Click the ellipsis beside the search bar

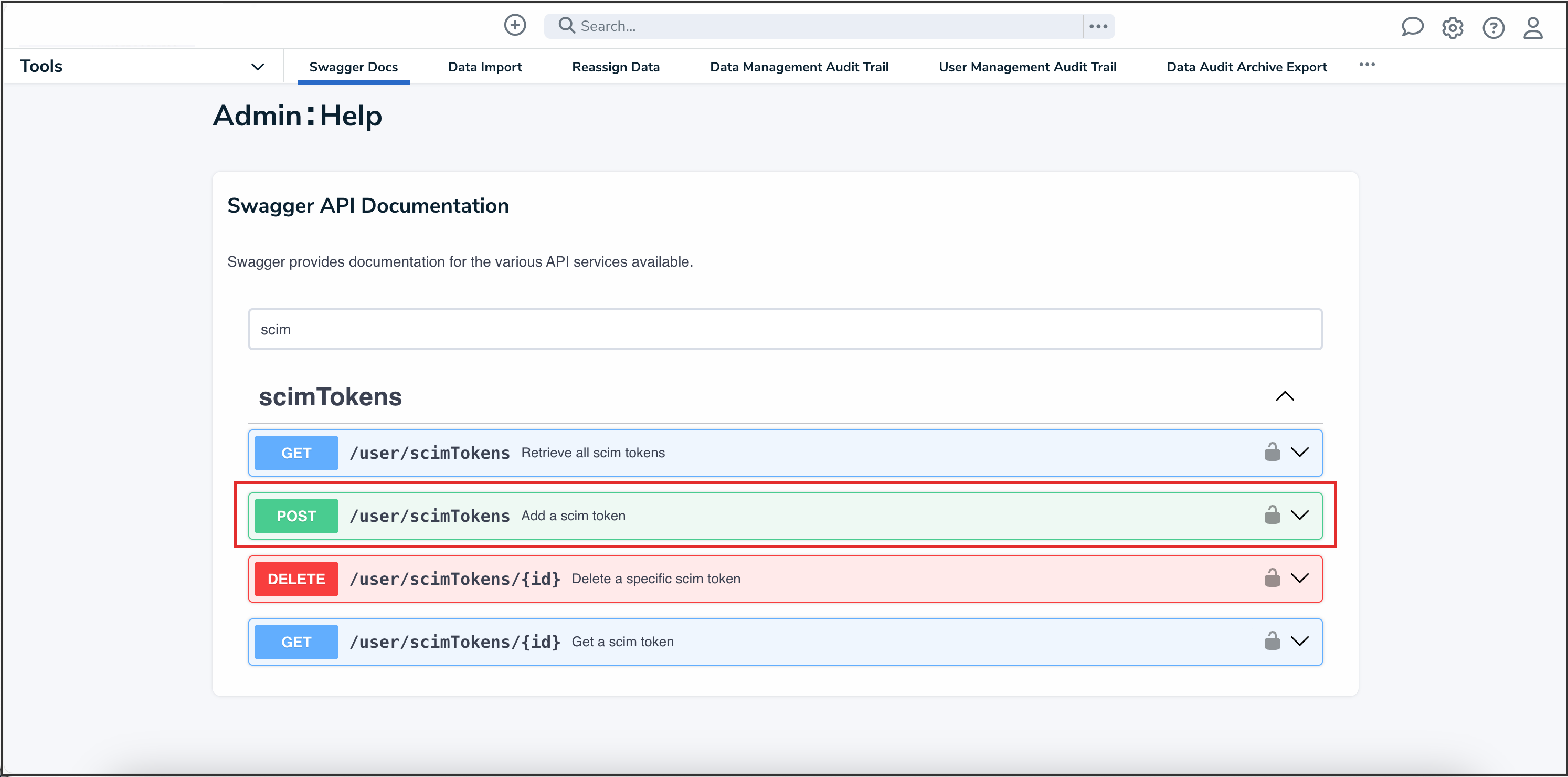point(1098,26)
